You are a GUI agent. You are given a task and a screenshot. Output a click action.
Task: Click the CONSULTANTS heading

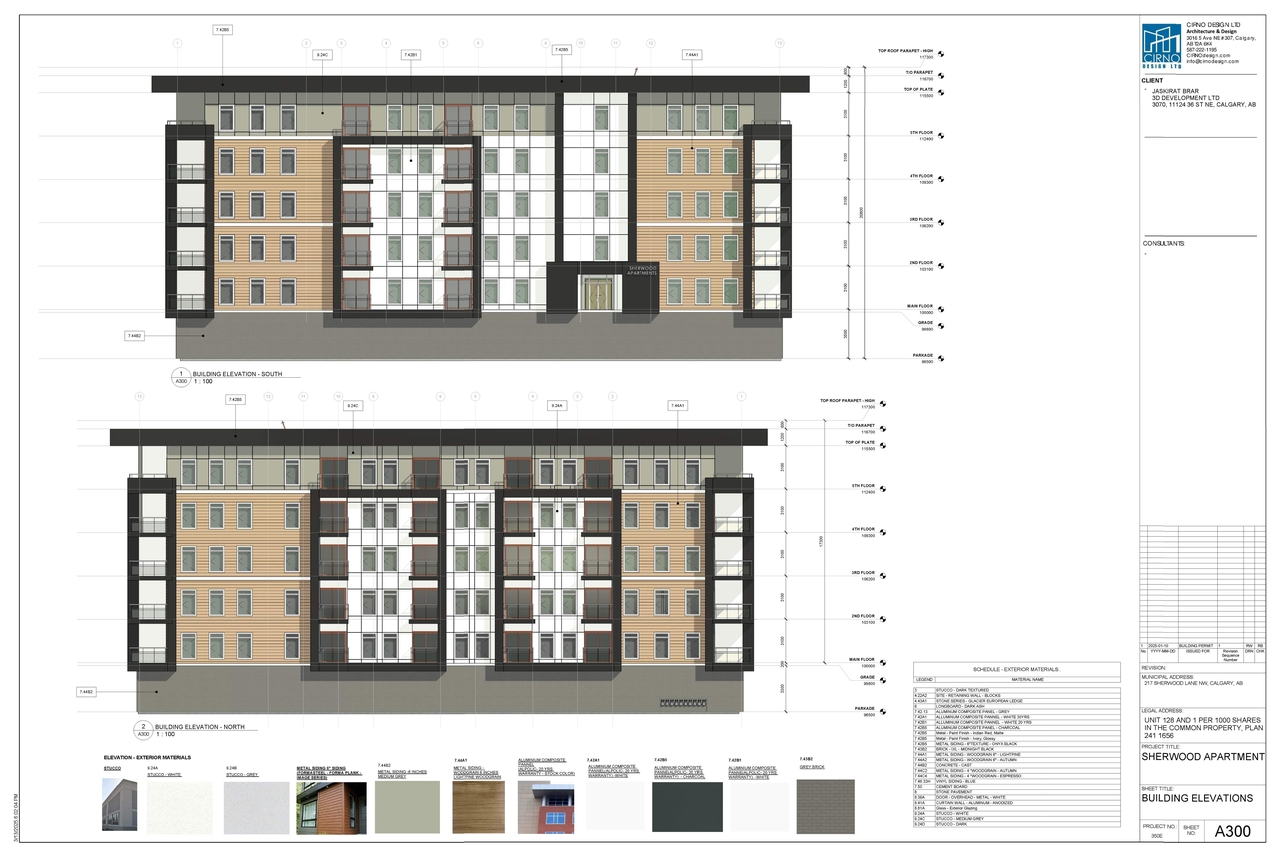pyautogui.click(x=1164, y=243)
